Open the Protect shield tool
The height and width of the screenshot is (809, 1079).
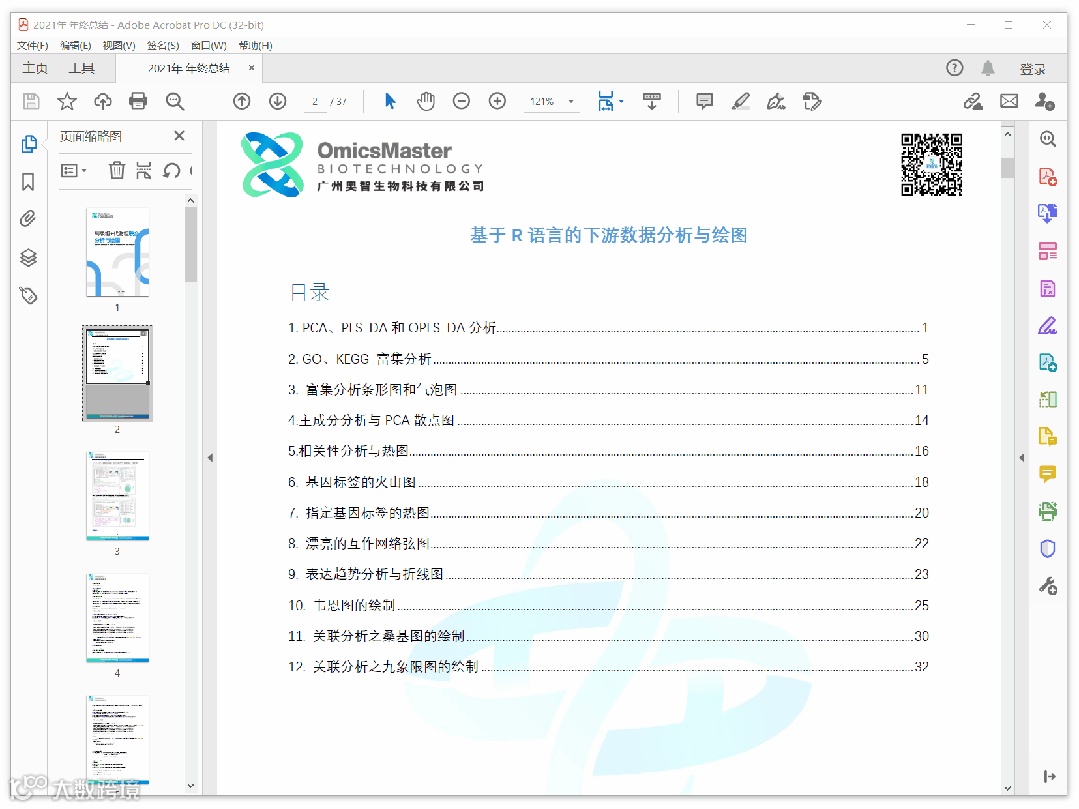(1047, 548)
